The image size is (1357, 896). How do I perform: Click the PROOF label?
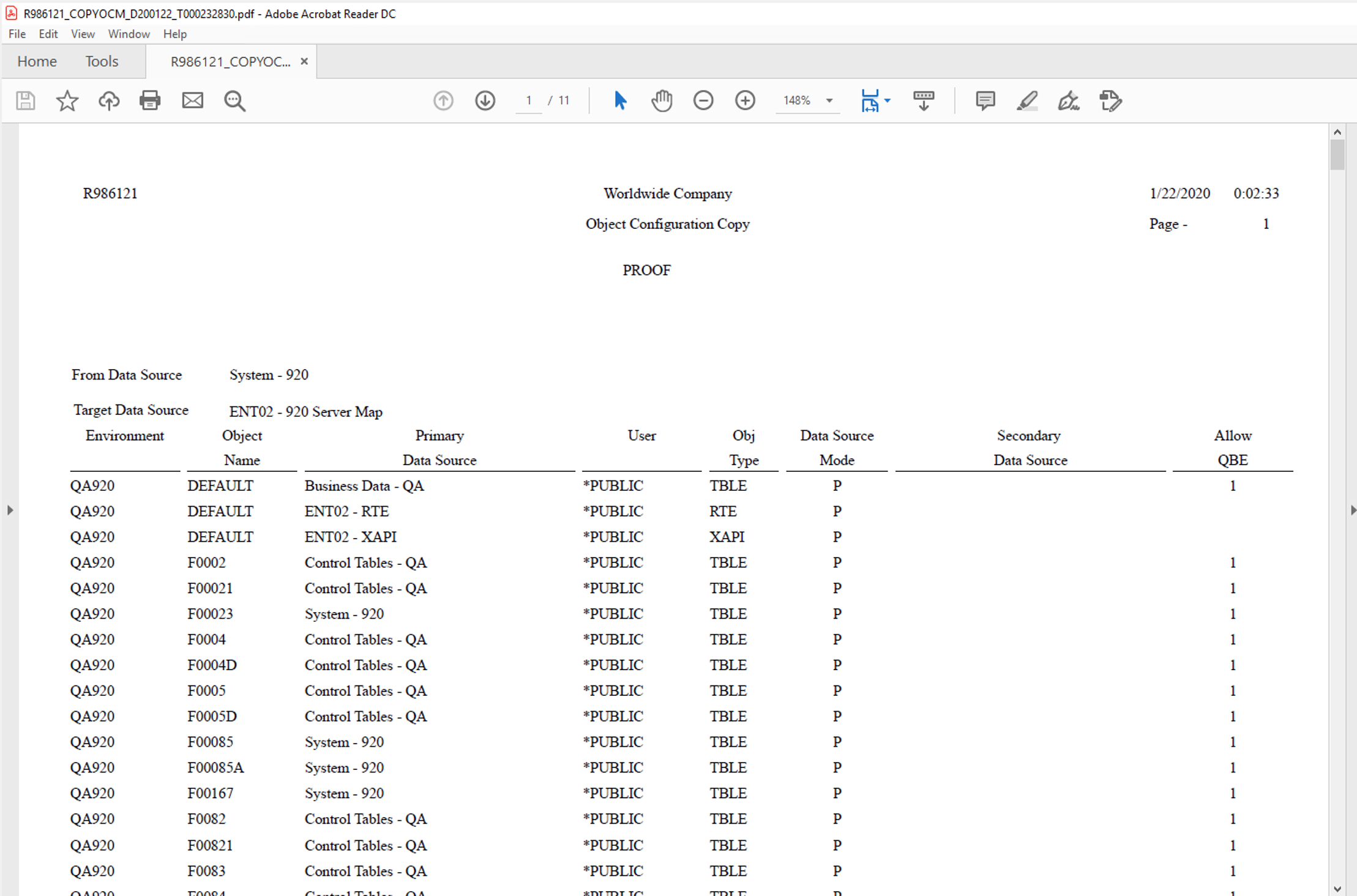coord(646,270)
